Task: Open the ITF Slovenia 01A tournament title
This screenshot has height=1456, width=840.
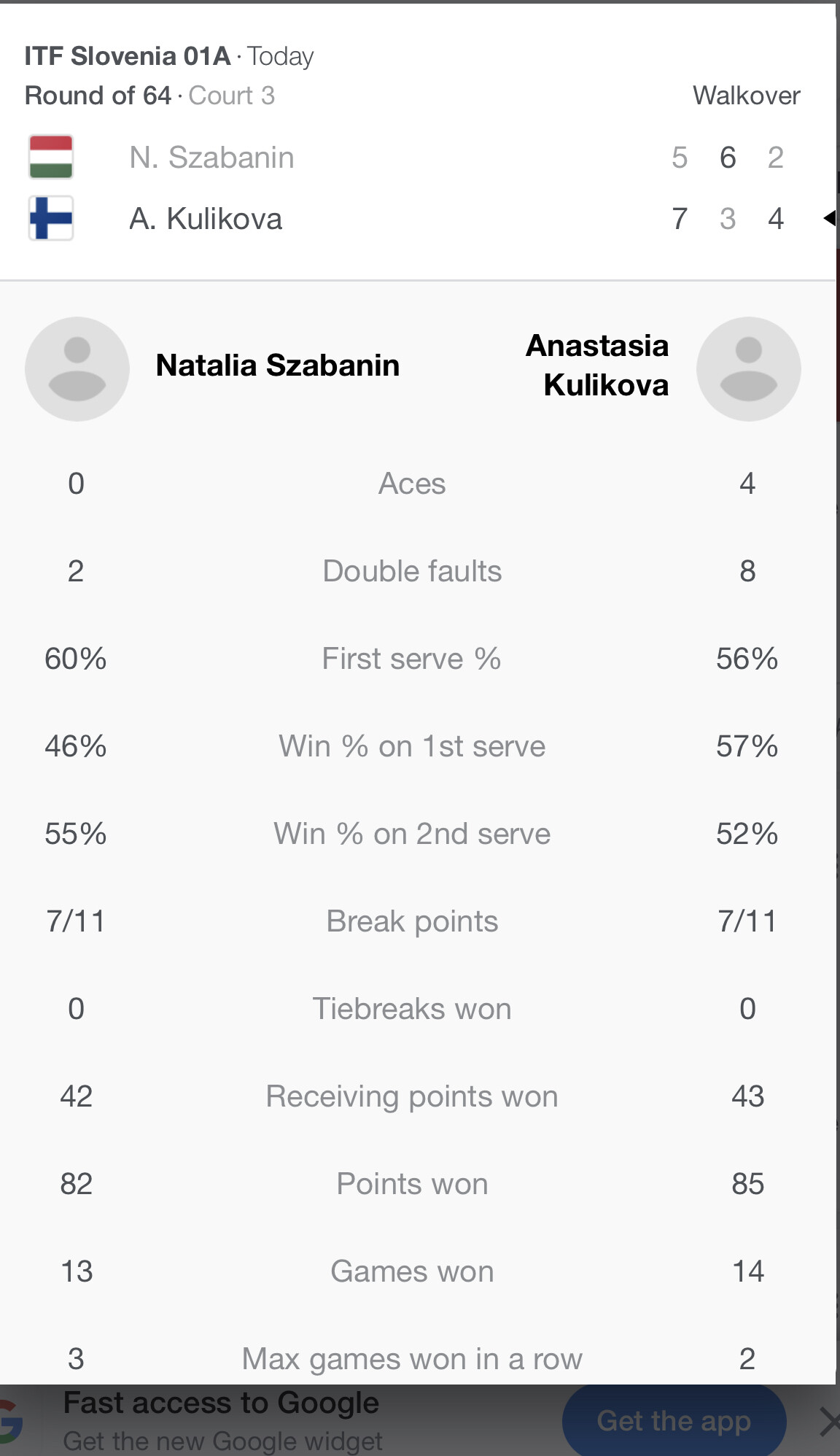Action: coord(128,56)
